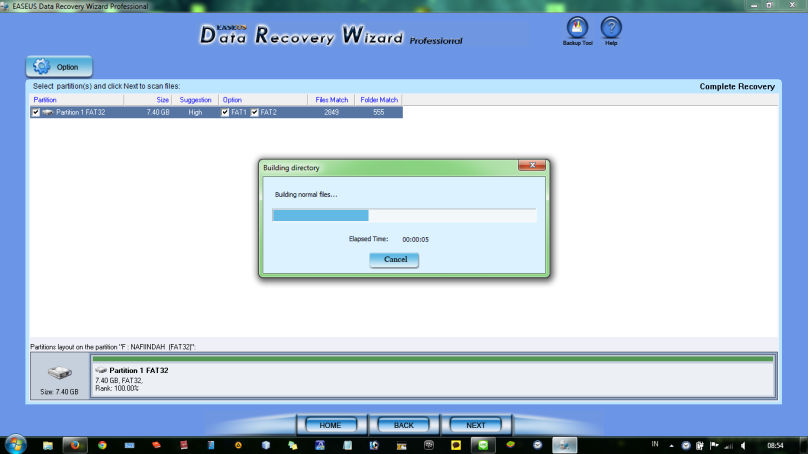The height and width of the screenshot is (454, 808).
Task: Open the white cube taskbar icon
Action: (x=265, y=445)
